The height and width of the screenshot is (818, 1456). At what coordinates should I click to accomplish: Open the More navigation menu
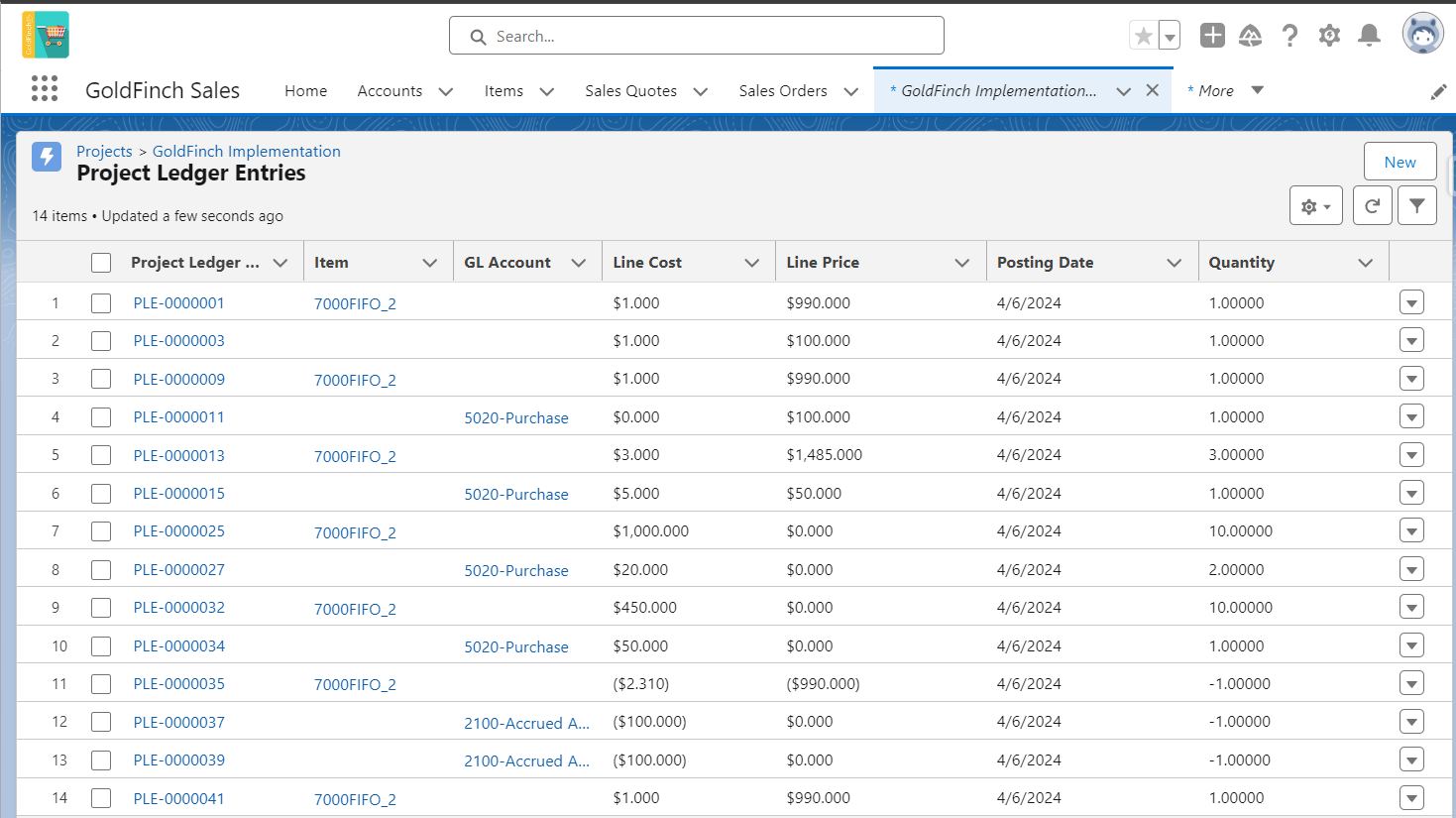(1226, 90)
